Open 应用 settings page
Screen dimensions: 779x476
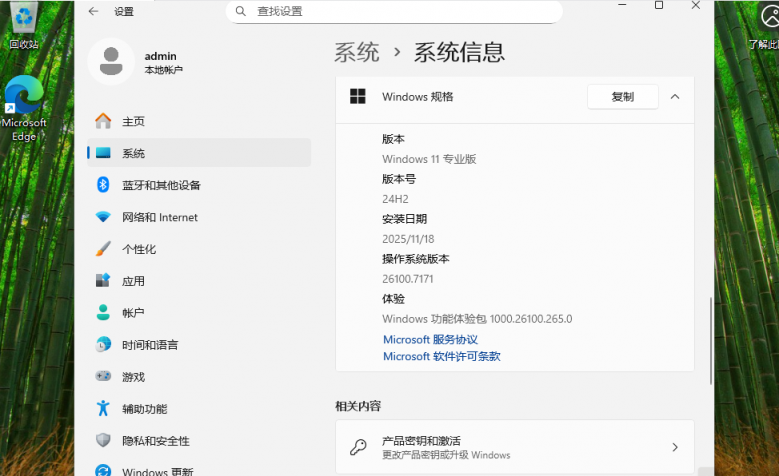coord(133,281)
